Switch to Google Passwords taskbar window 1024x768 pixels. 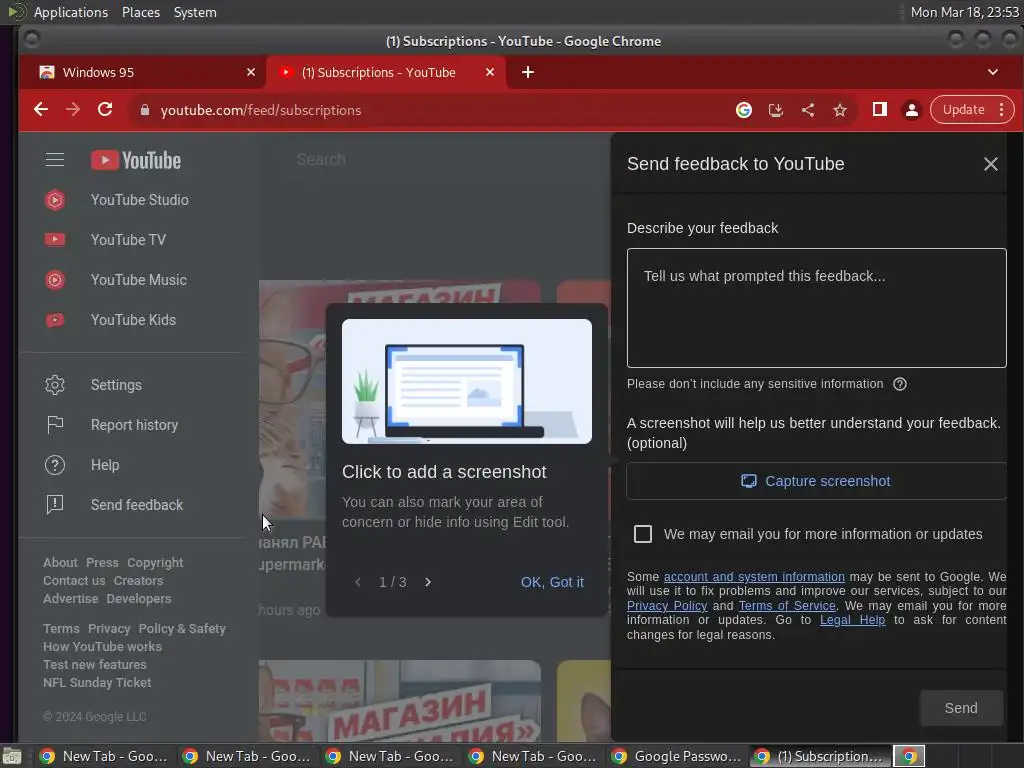[x=677, y=756]
